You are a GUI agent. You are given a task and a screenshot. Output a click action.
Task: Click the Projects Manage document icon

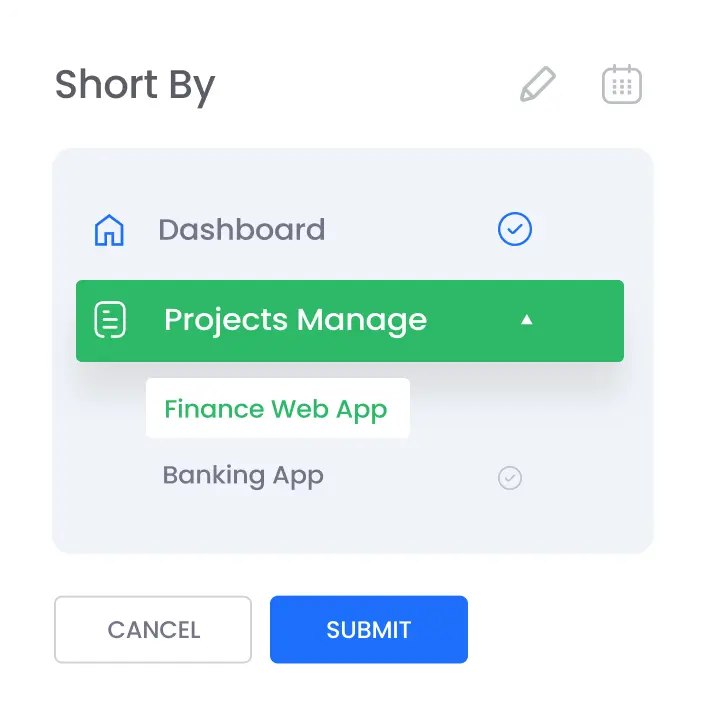110,320
